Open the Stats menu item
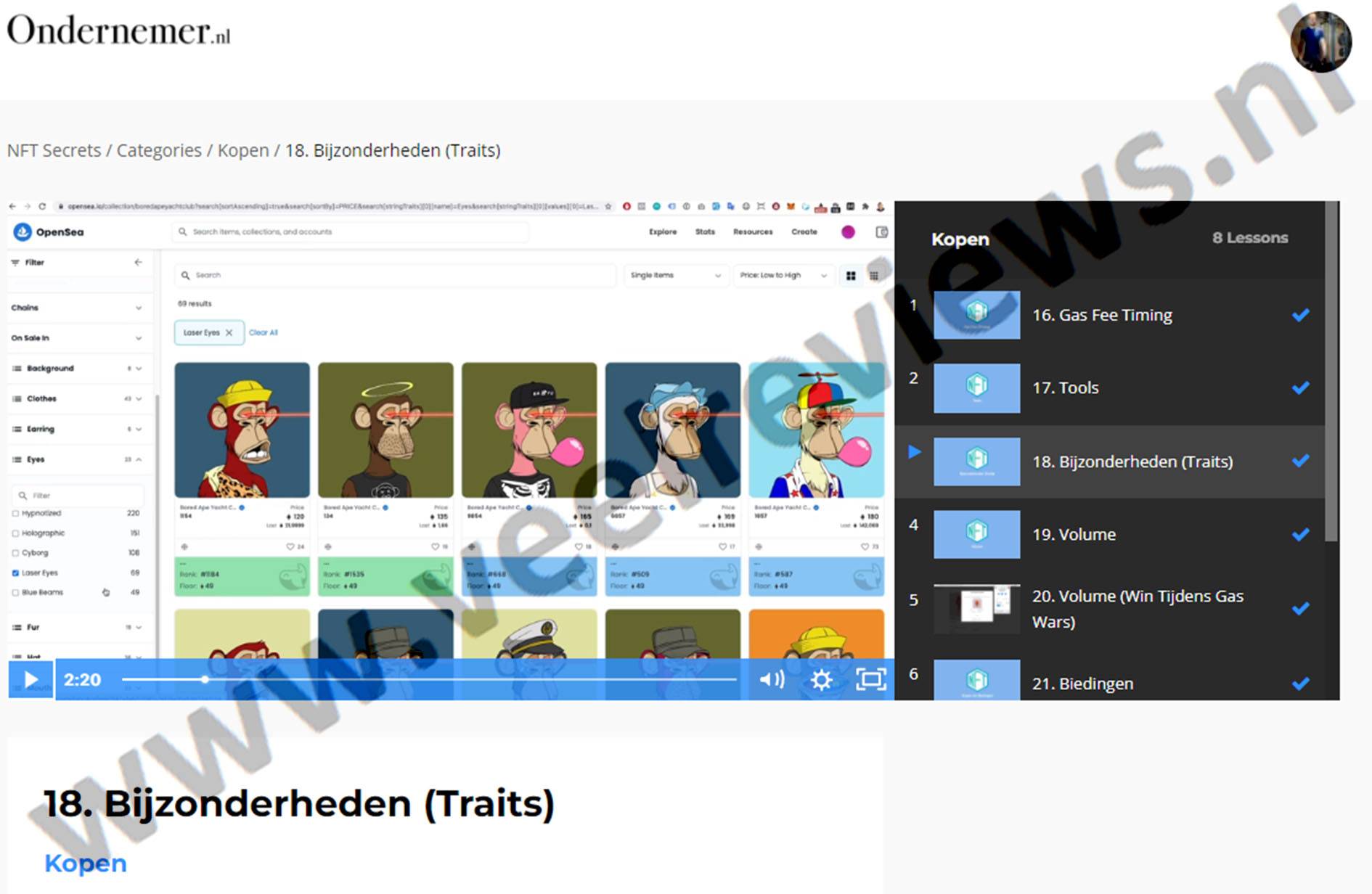 pyautogui.click(x=705, y=232)
